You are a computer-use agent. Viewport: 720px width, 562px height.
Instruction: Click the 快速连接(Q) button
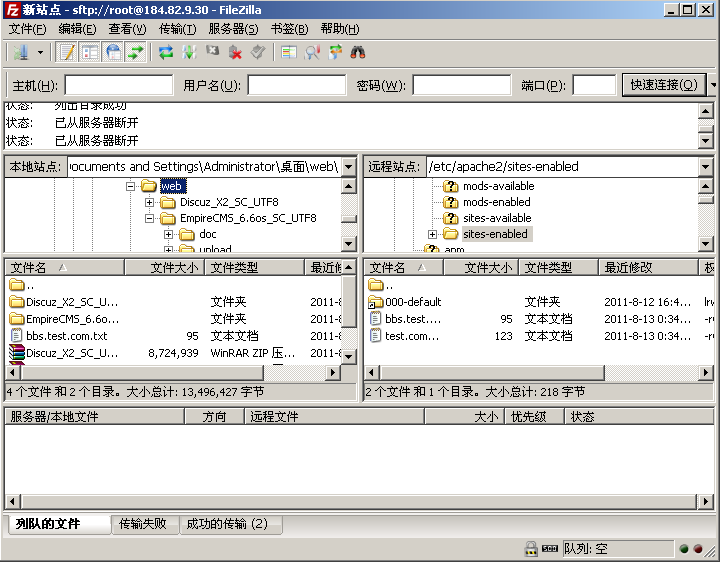click(664, 85)
